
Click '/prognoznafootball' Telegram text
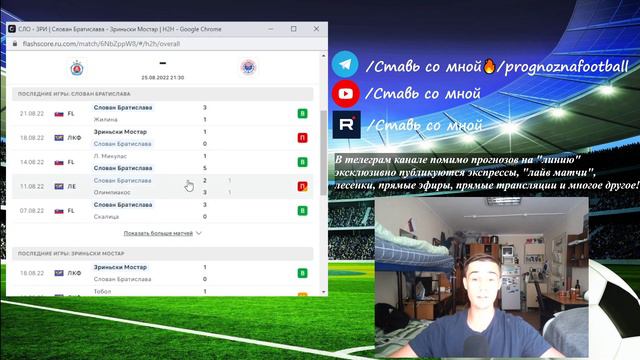pyautogui.click(x=562, y=66)
